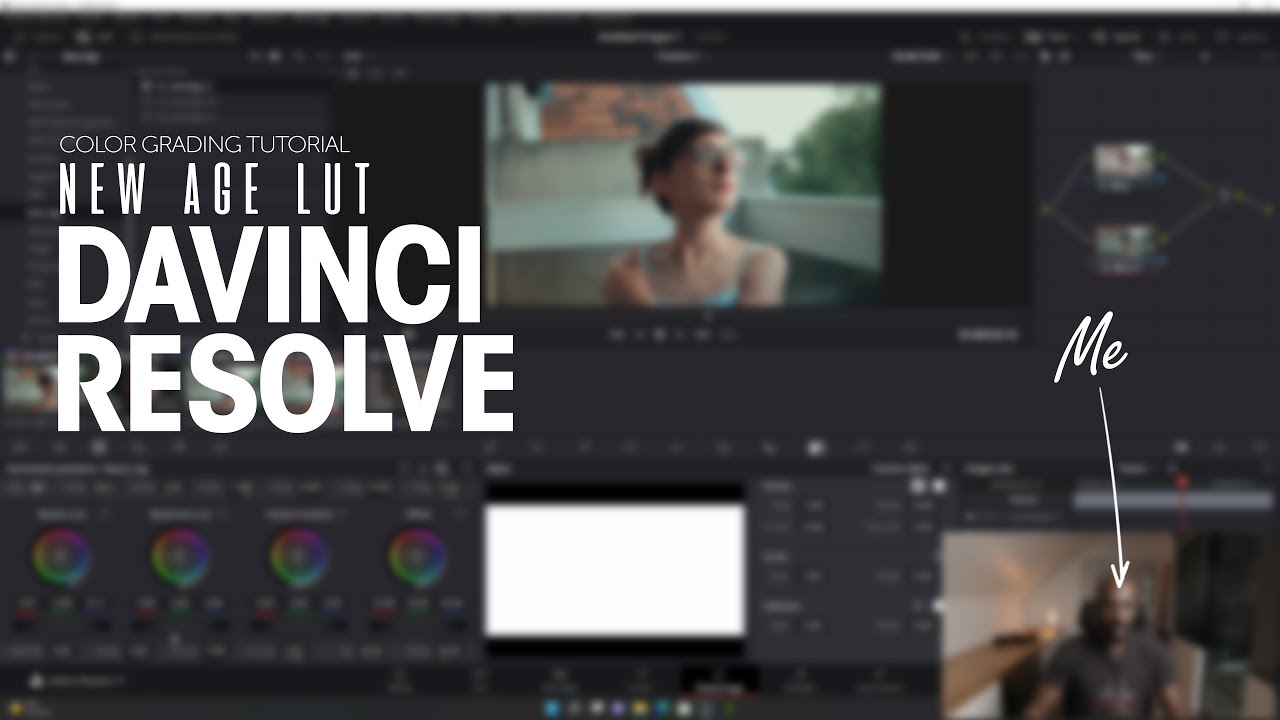Click the viewer timecode display
1280x720 pixels.
986,334
